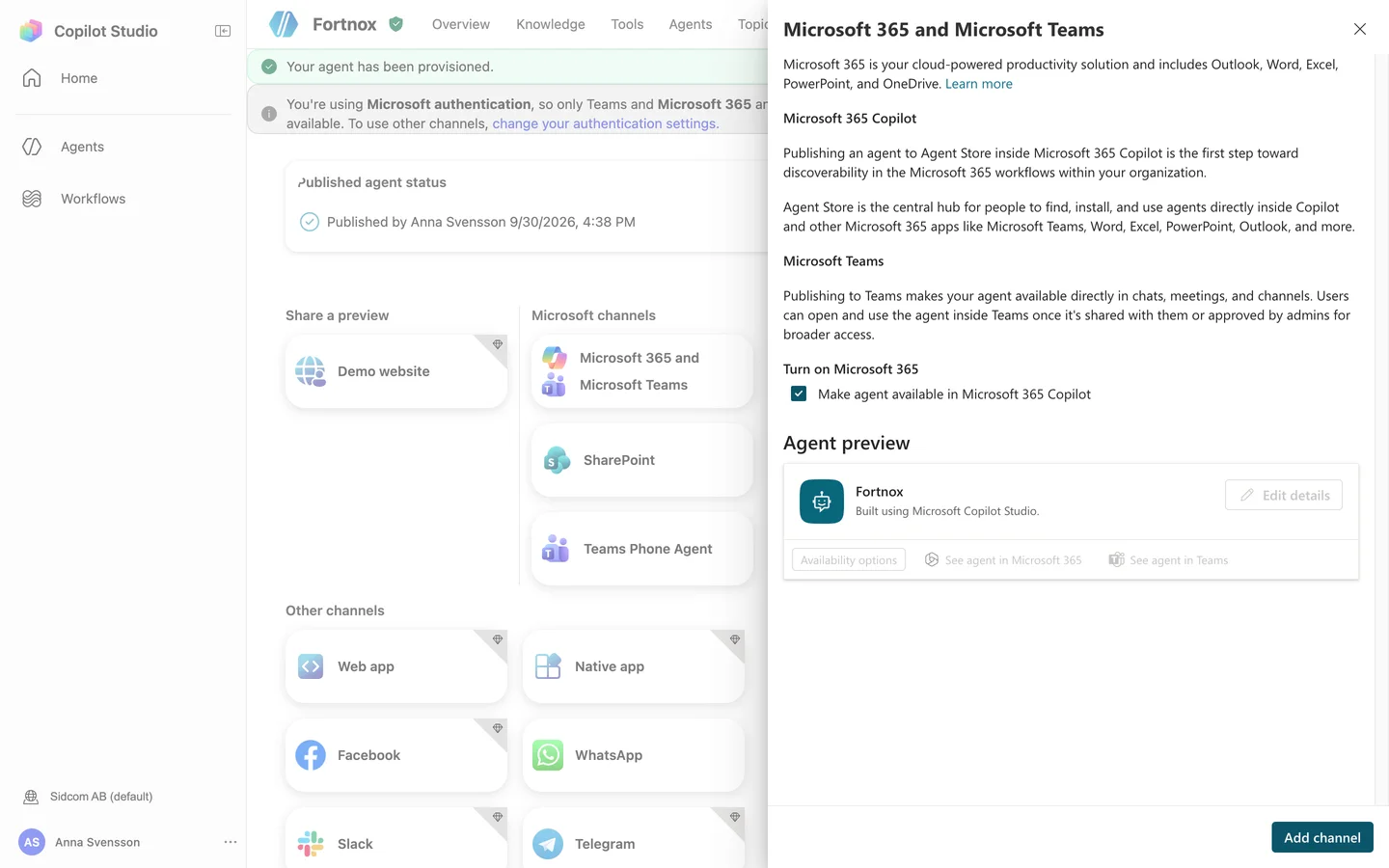Open the Telegram channel

(x=634, y=838)
